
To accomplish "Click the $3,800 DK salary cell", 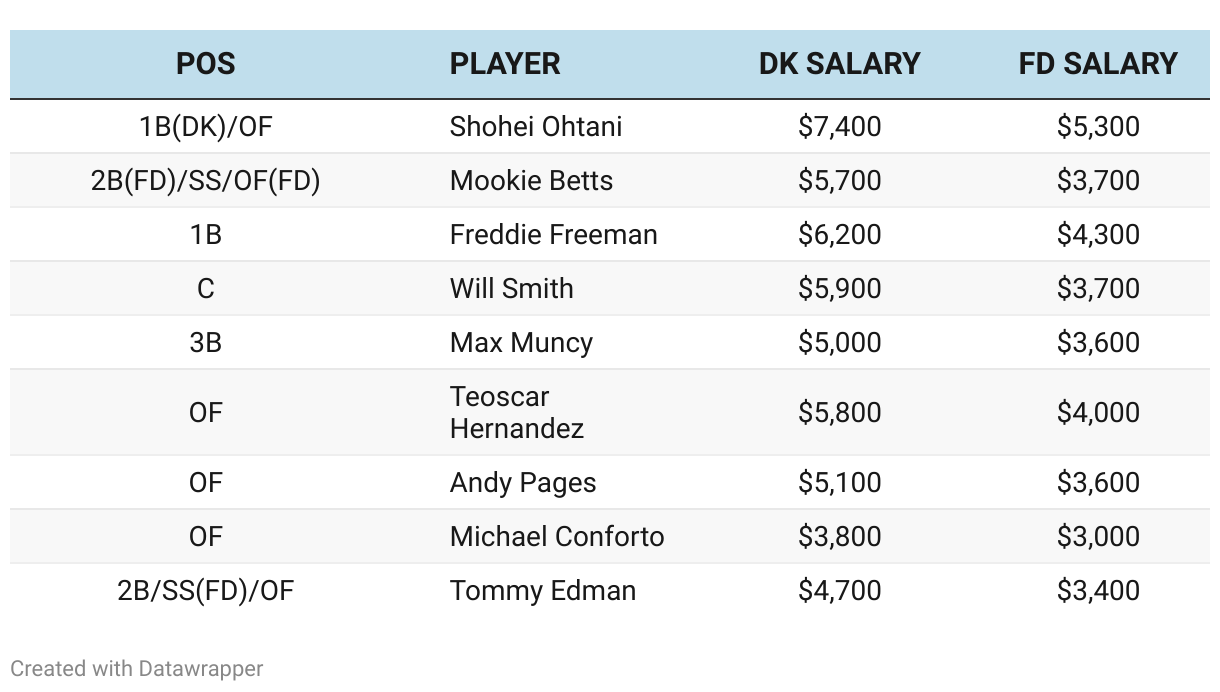I will [839, 537].
